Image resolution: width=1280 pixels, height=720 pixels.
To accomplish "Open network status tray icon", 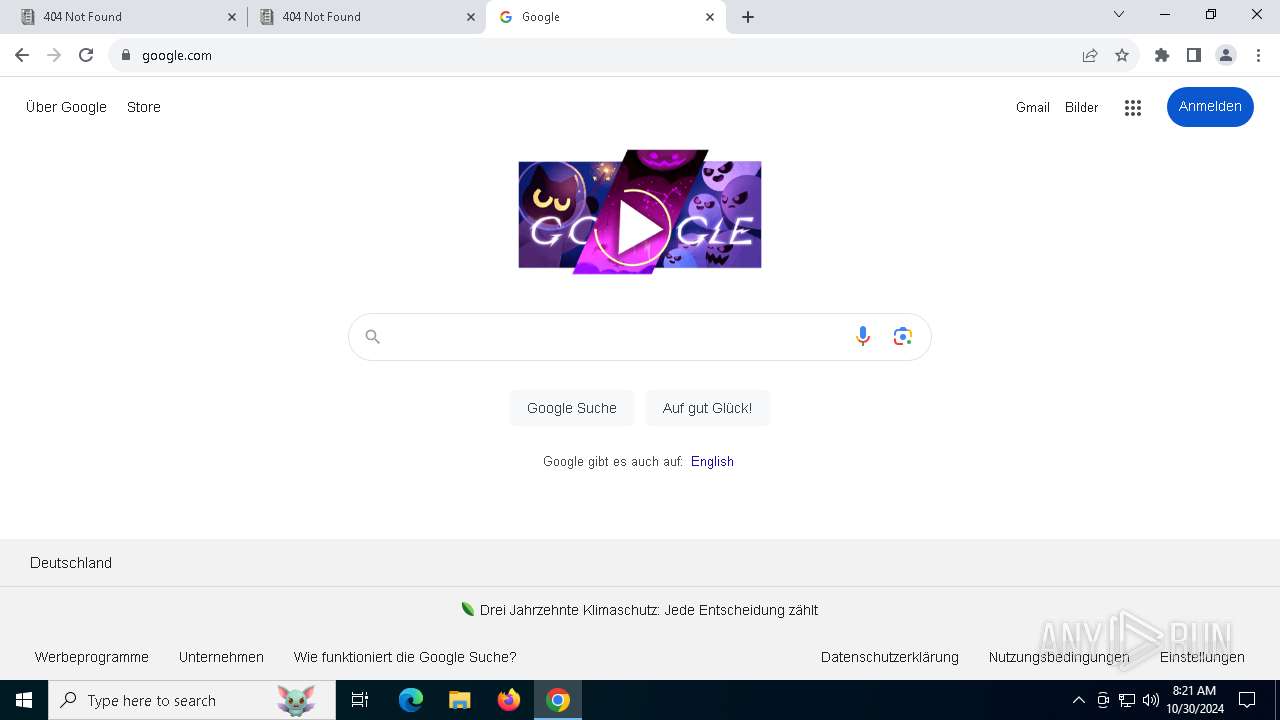I will (x=1127, y=700).
